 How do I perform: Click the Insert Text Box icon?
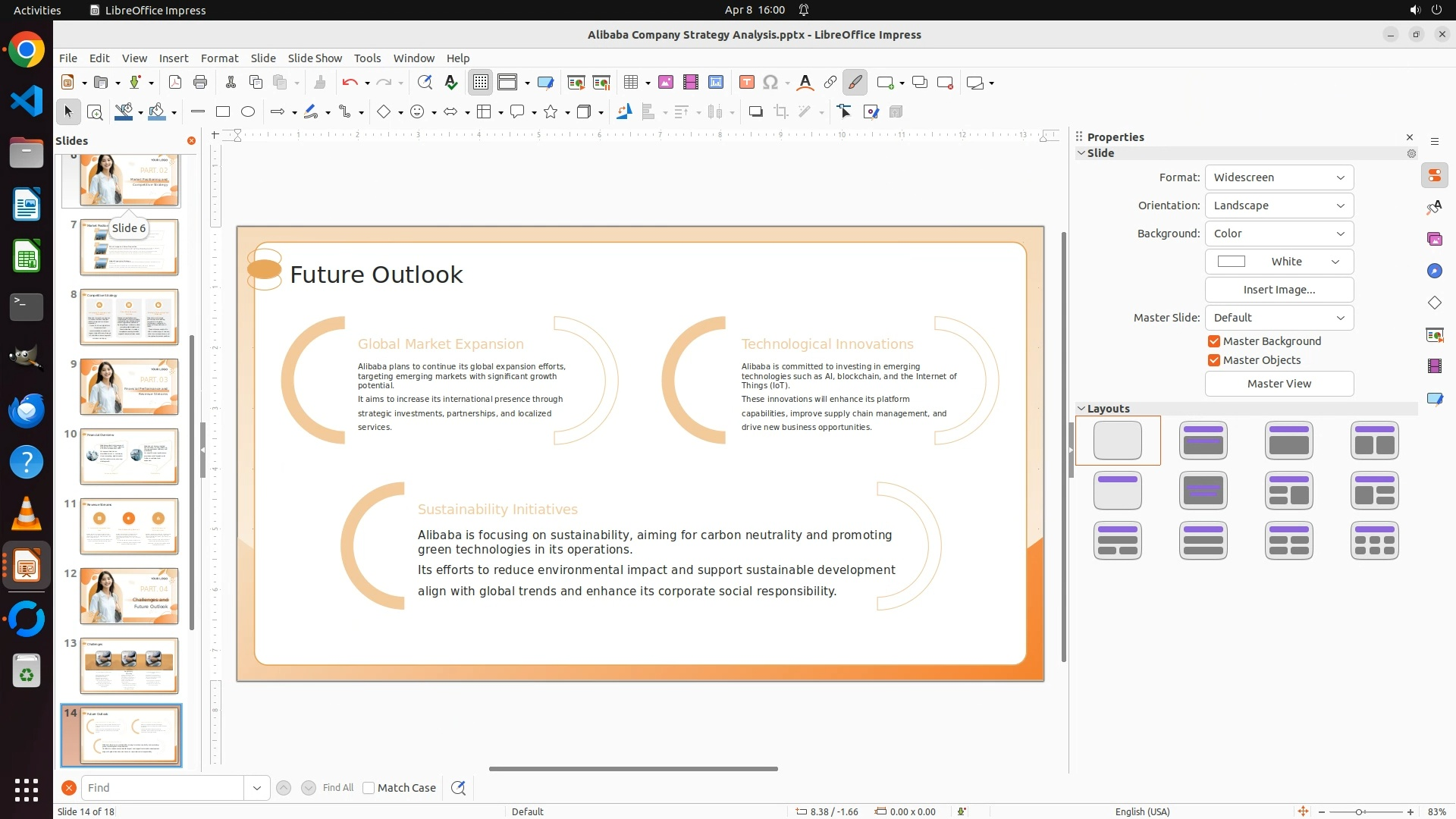(x=746, y=83)
